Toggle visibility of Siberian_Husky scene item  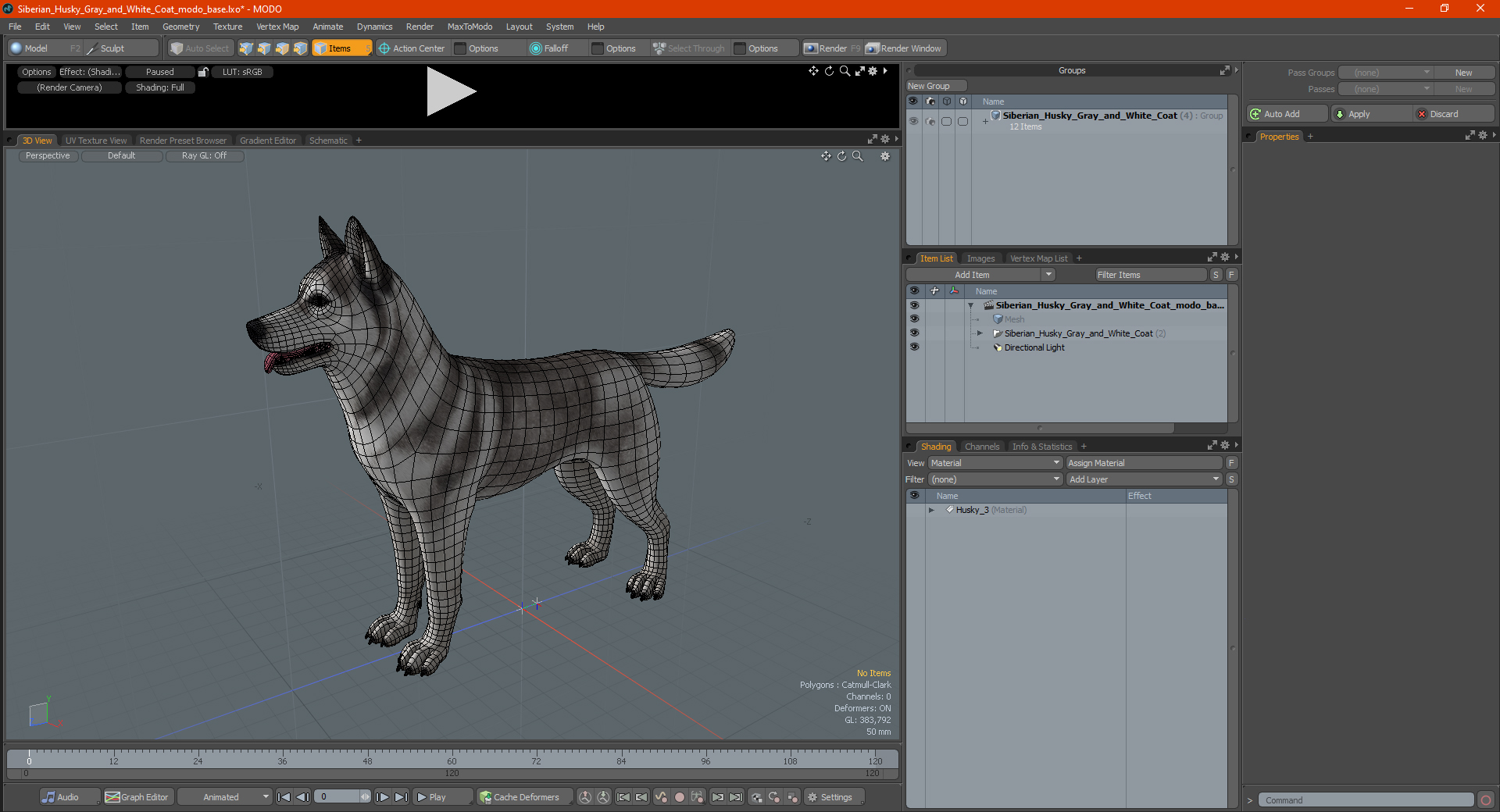pyautogui.click(x=914, y=305)
